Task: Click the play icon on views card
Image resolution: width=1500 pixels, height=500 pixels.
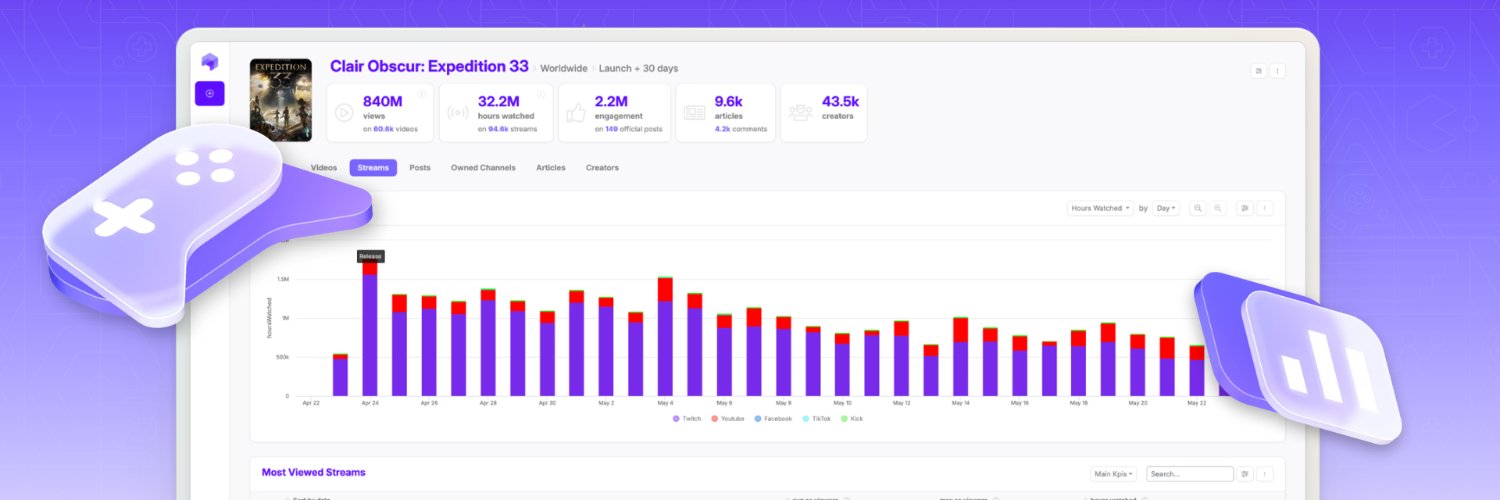Action: 344,112
